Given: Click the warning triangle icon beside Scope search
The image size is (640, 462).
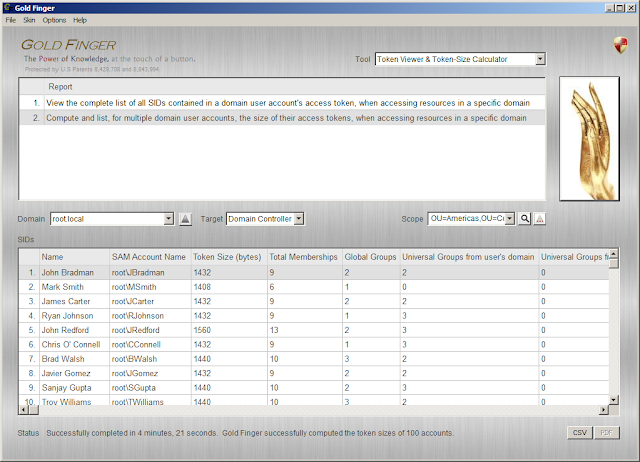Looking at the screenshot, I should pyautogui.click(x=540, y=219).
